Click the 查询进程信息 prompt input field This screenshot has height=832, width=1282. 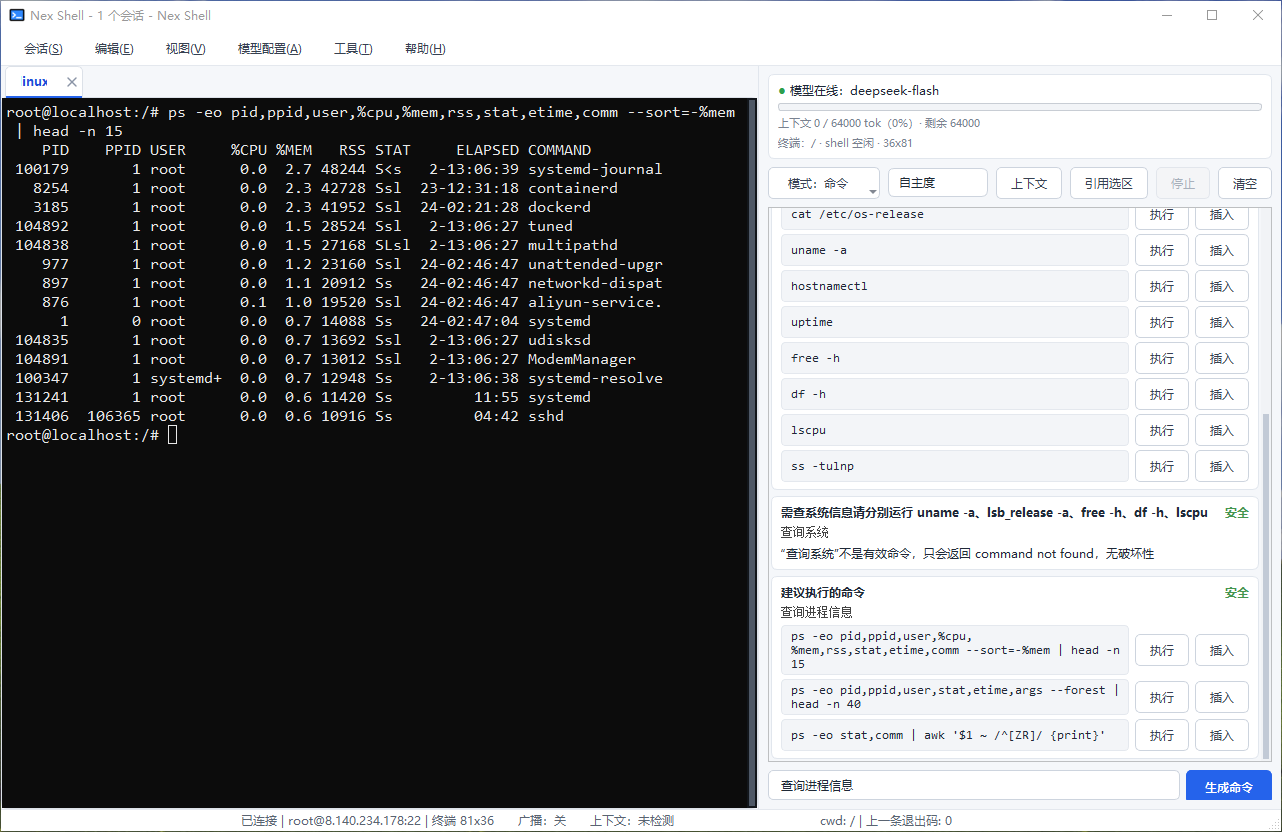coord(973,786)
